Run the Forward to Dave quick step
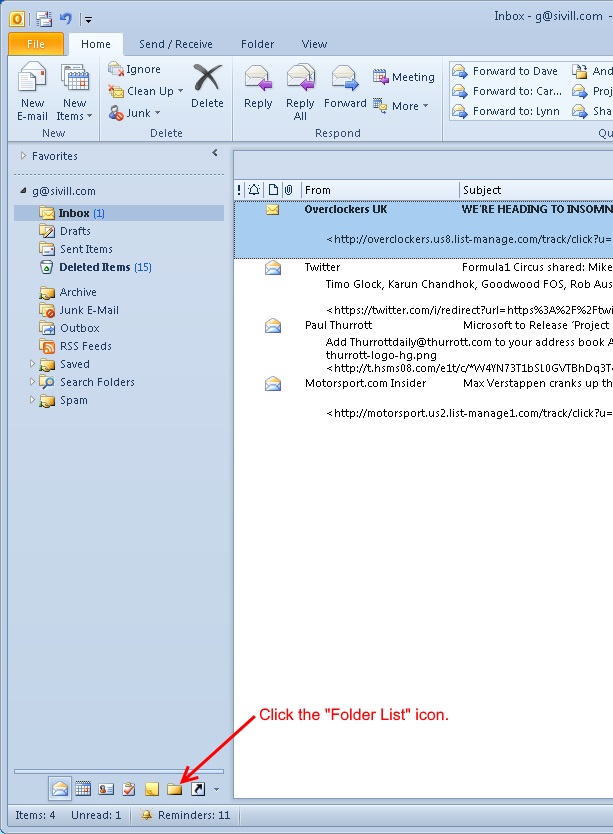 coord(504,71)
